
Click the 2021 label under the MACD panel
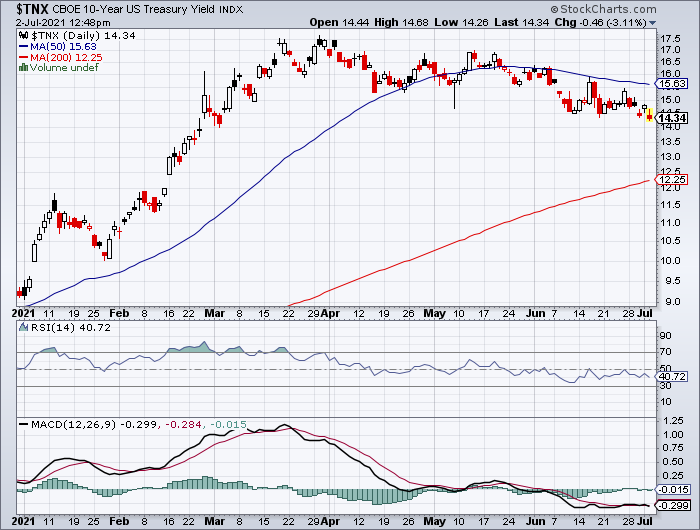click(24, 521)
